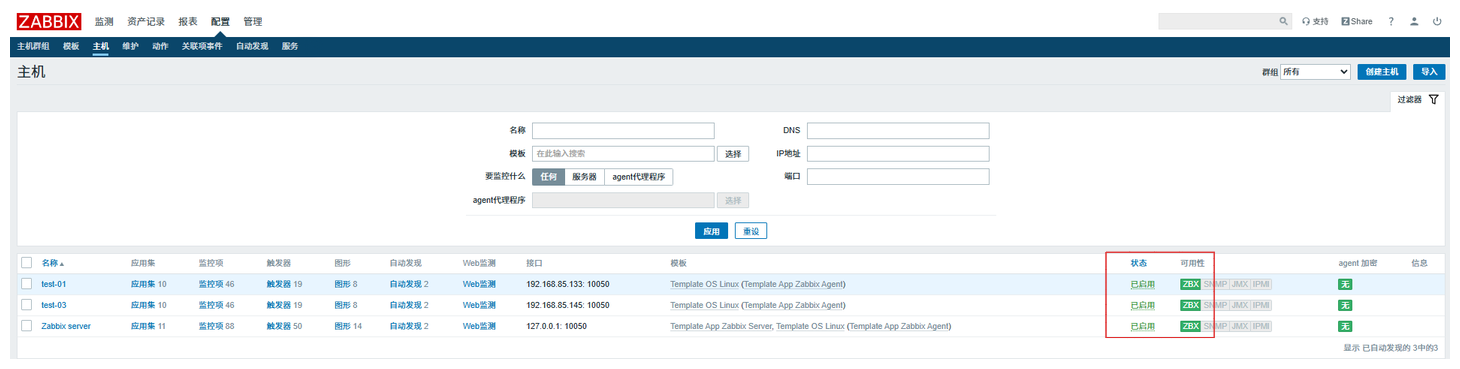Image resolution: width=1460 pixels, height=369 pixels.
Task: Go to 自动发现 submenu
Action: click(x=252, y=46)
